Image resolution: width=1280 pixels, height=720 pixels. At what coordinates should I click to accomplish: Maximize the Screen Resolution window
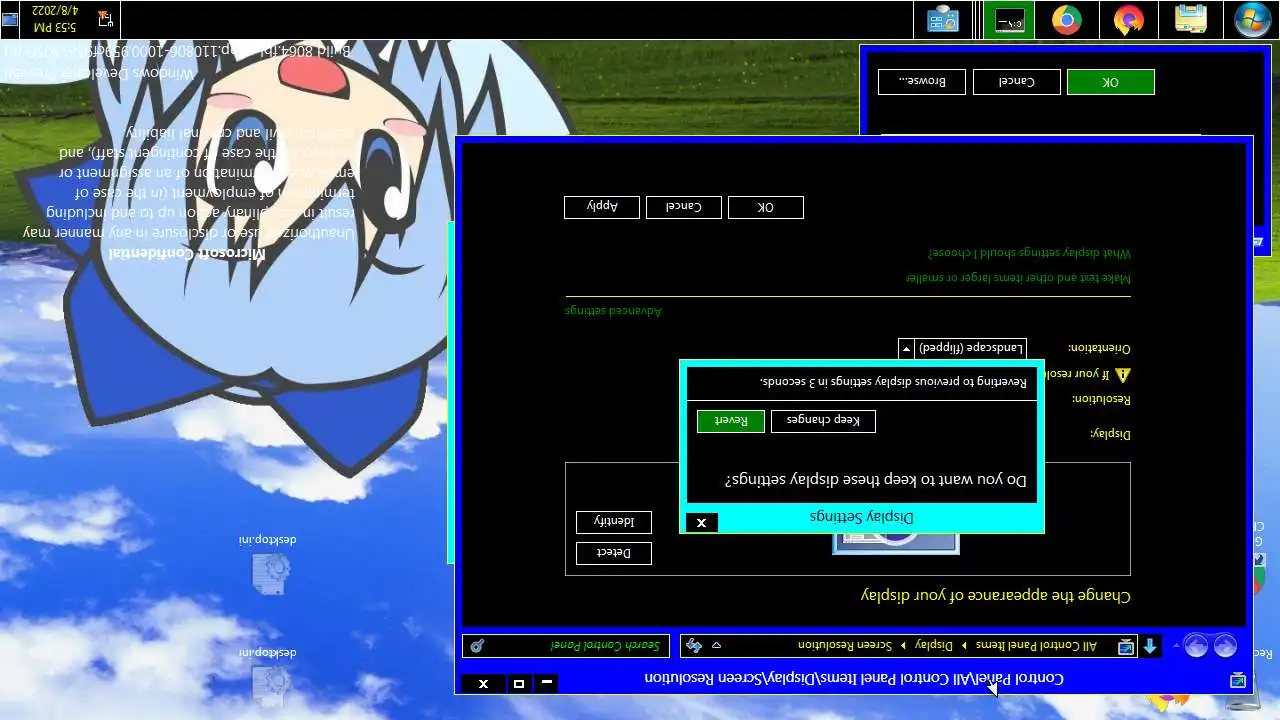(518, 683)
